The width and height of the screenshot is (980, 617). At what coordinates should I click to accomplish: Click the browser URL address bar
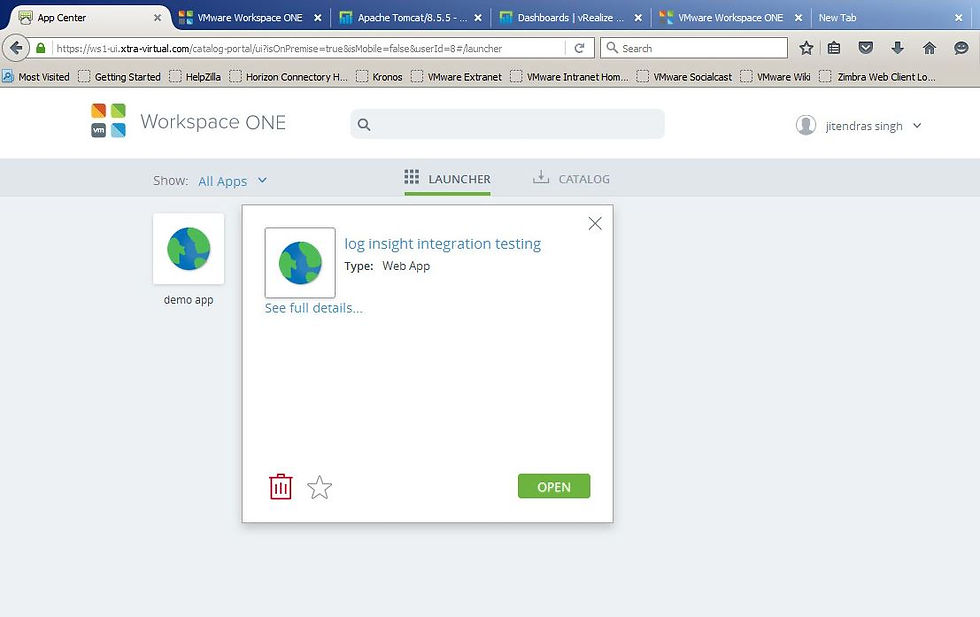pyautogui.click(x=309, y=48)
